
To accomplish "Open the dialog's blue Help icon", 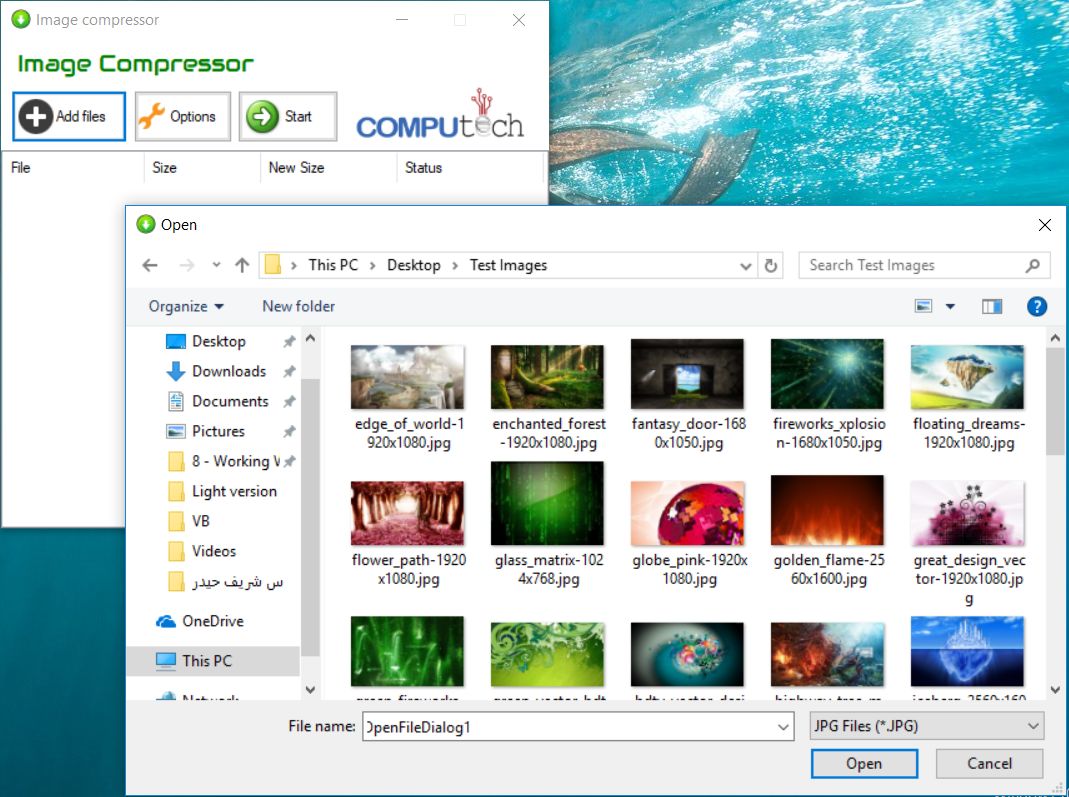I will (1037, 306).
